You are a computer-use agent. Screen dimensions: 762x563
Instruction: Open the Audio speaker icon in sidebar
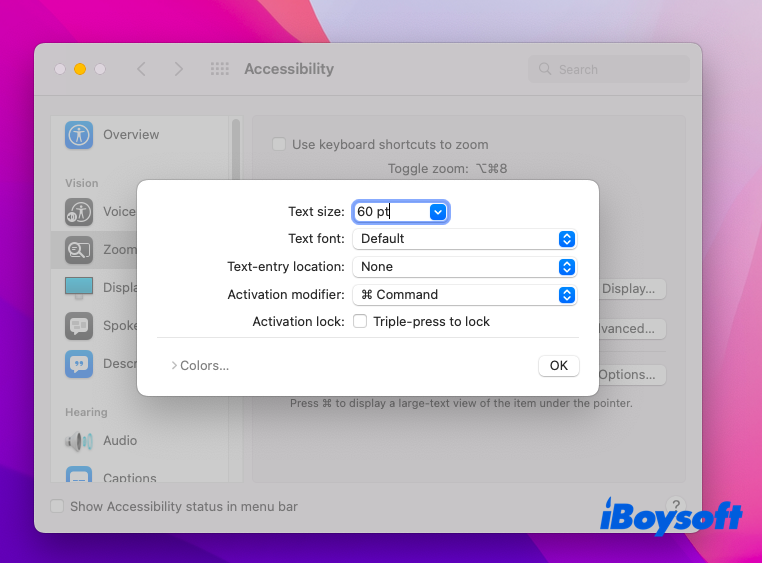[x=79, y=441]
